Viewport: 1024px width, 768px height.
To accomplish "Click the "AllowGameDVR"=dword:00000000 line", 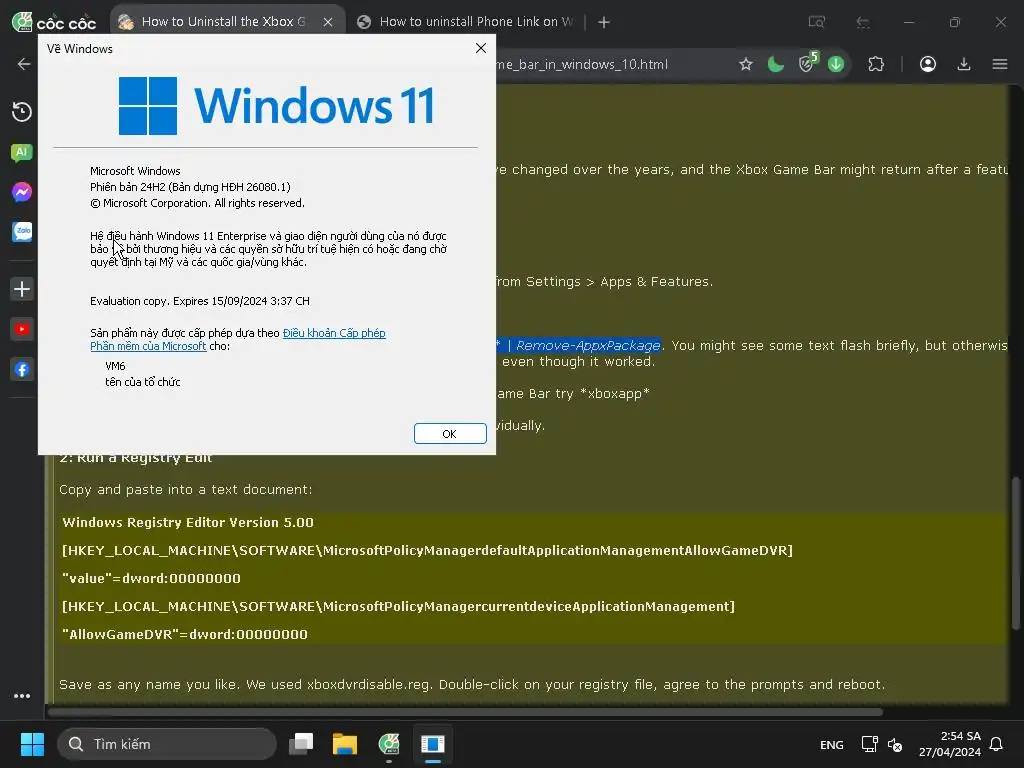I will click(185, 635).
